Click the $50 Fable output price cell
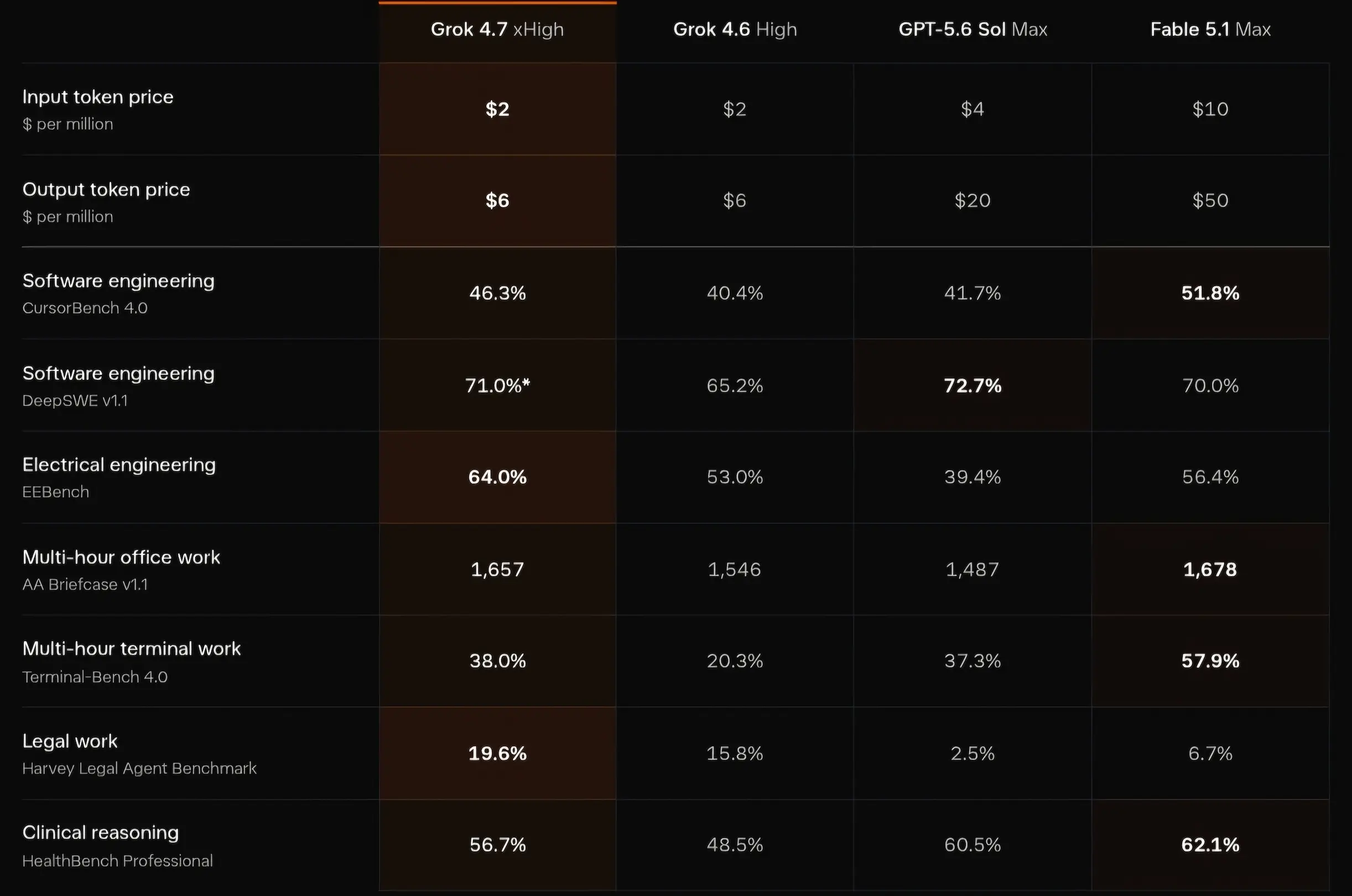This screenshot has height=896, width=1352. (x=1210, y=201)
